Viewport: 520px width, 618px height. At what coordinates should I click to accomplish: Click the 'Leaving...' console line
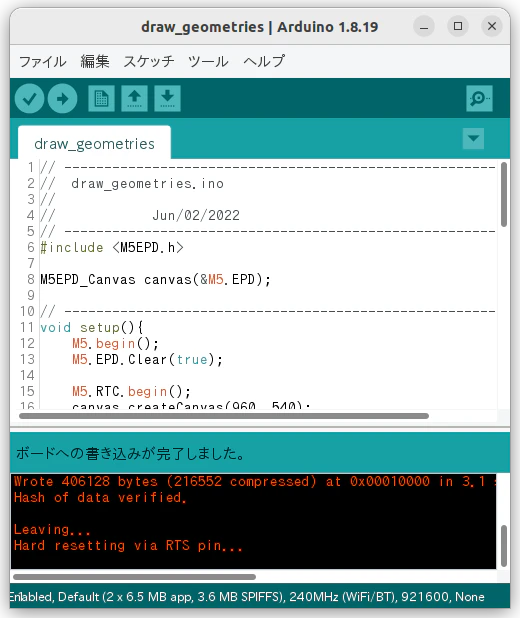[52, 529]
